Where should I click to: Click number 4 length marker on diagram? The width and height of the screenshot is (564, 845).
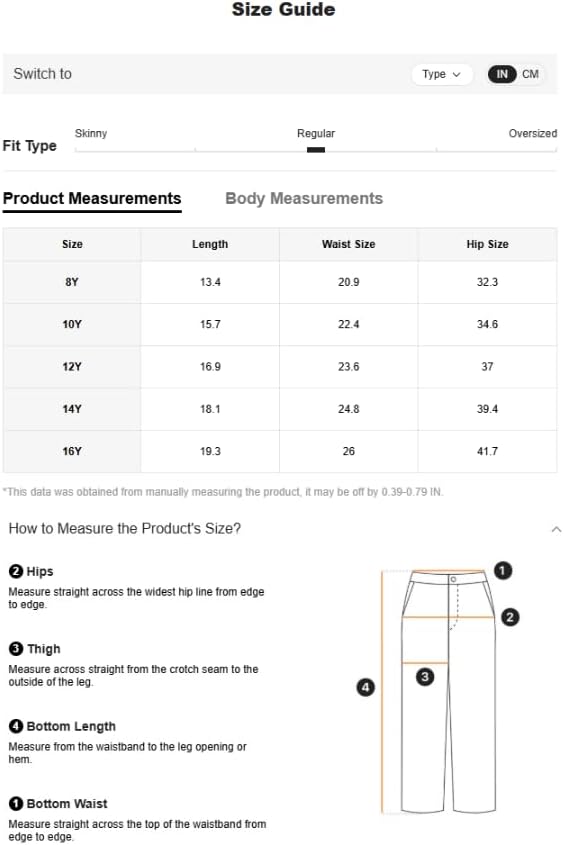click(x=366, y=687)
